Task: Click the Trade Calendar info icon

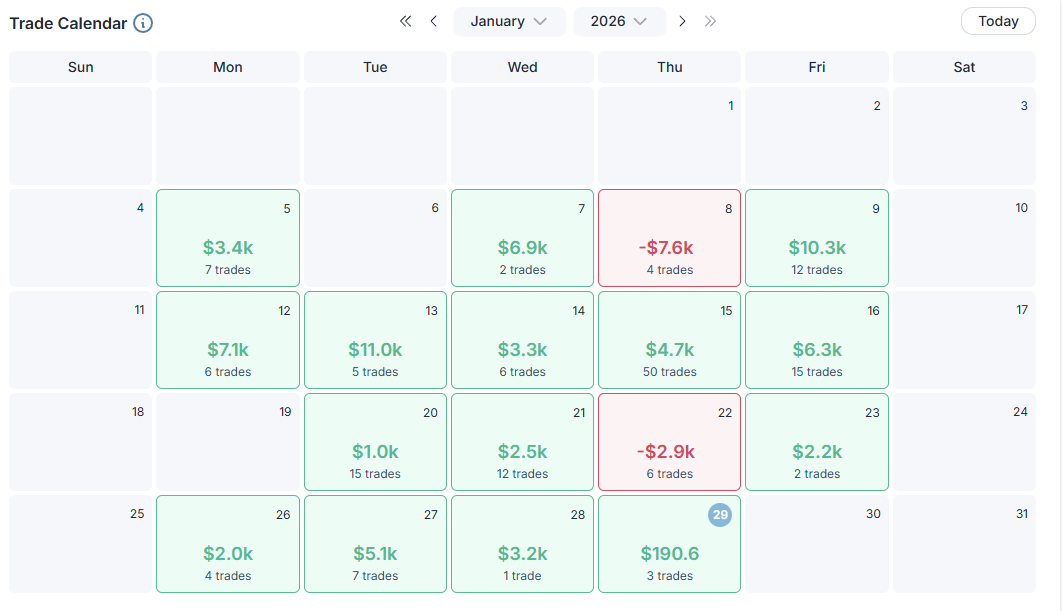Action: pos(143,23)
